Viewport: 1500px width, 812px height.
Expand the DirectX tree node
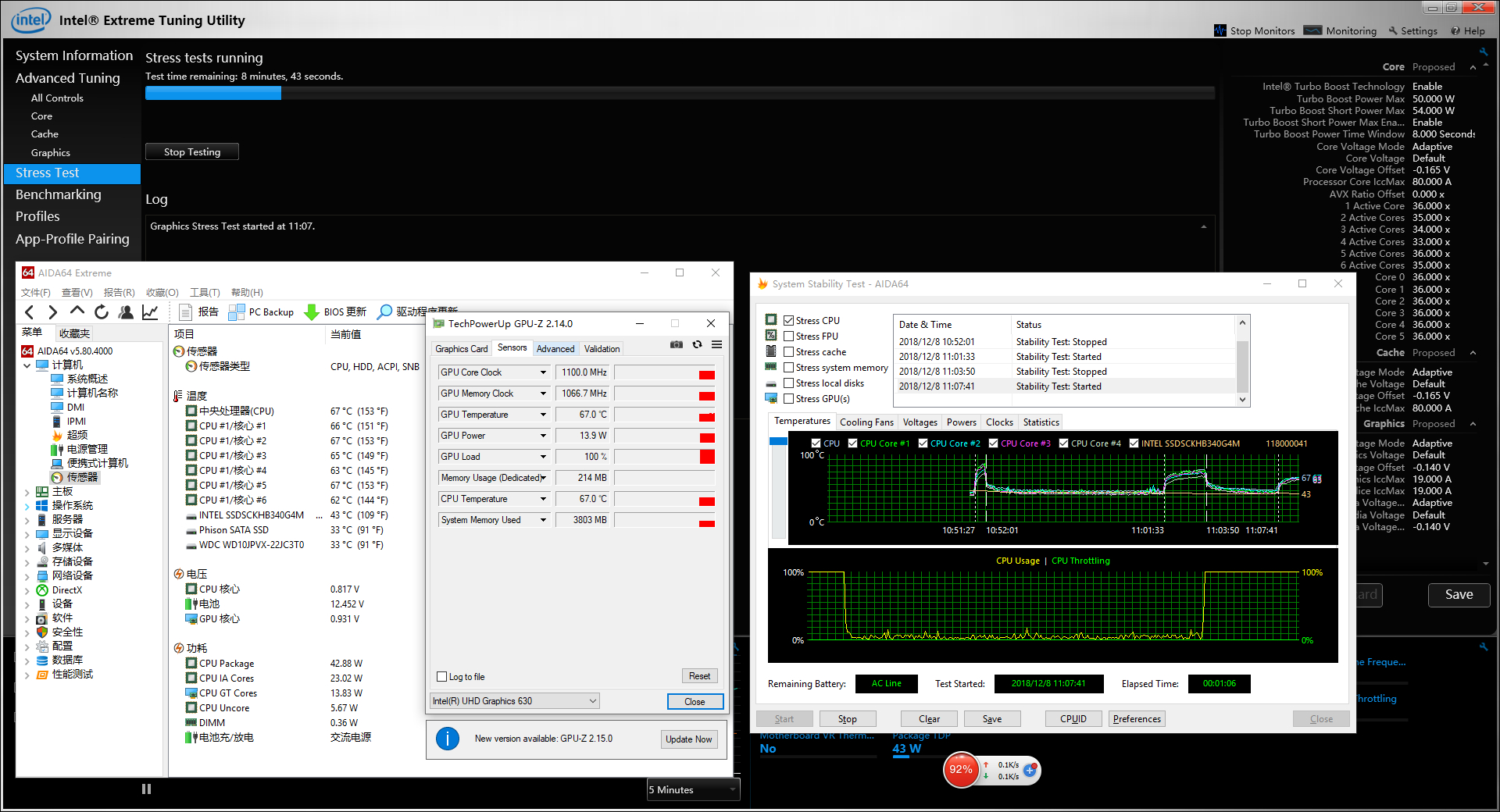pos(27,591)
